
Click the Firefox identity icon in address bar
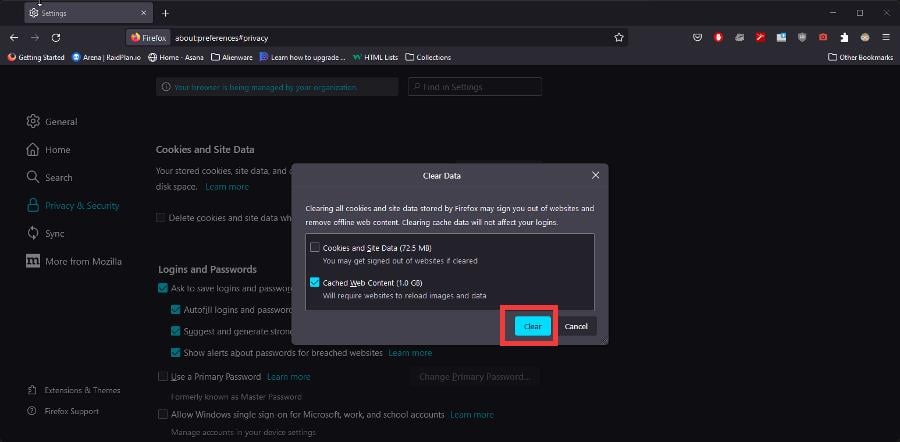pyautogui.click(x=148, y=38)
